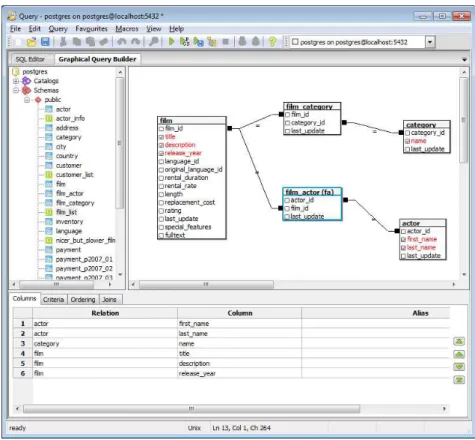
Task: Check the film_id box in the film table
Action: (161, 129)
